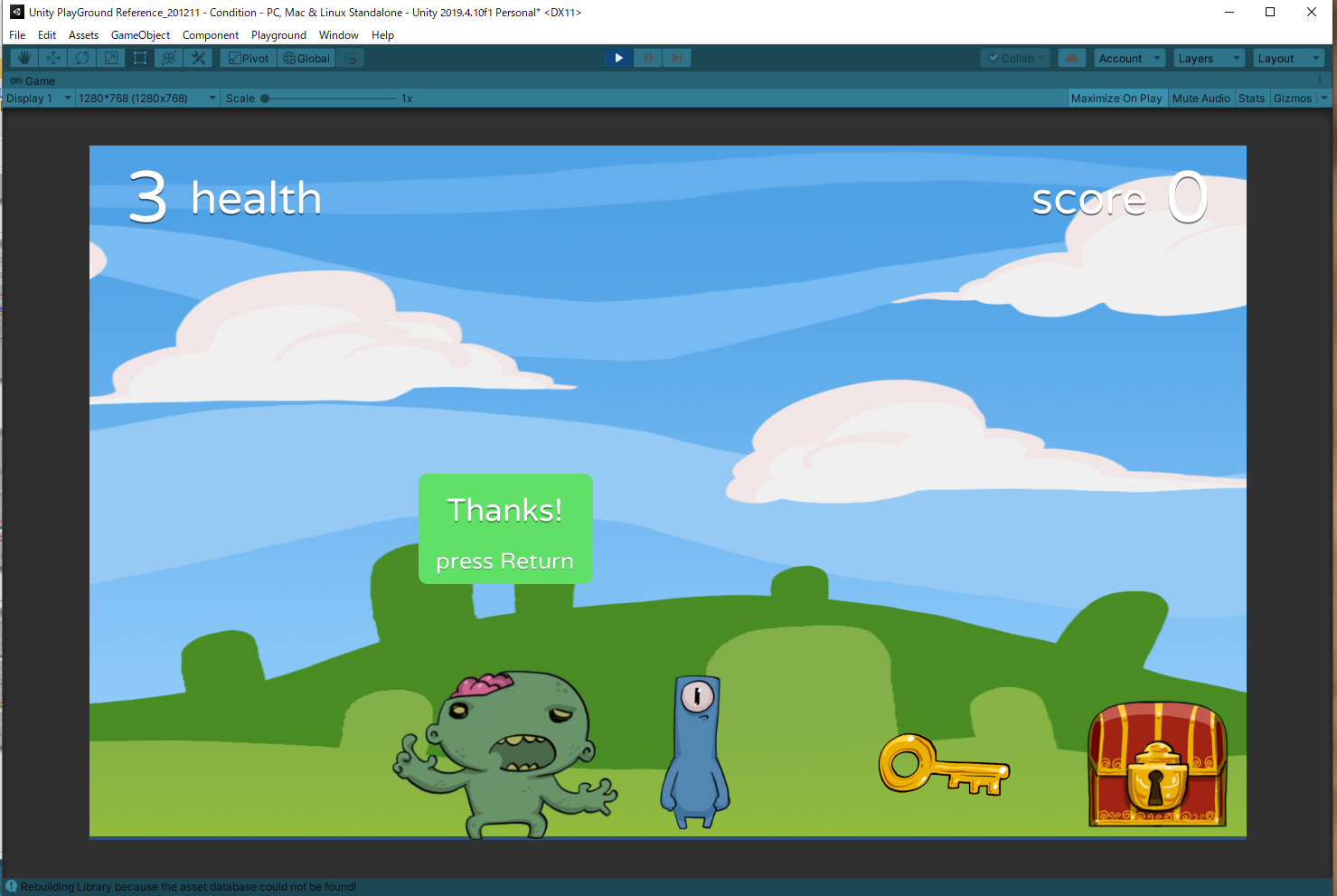The image size is (1337, 896).
Task: Toggle the Stats overlay
Action: tap(1251, 98)
